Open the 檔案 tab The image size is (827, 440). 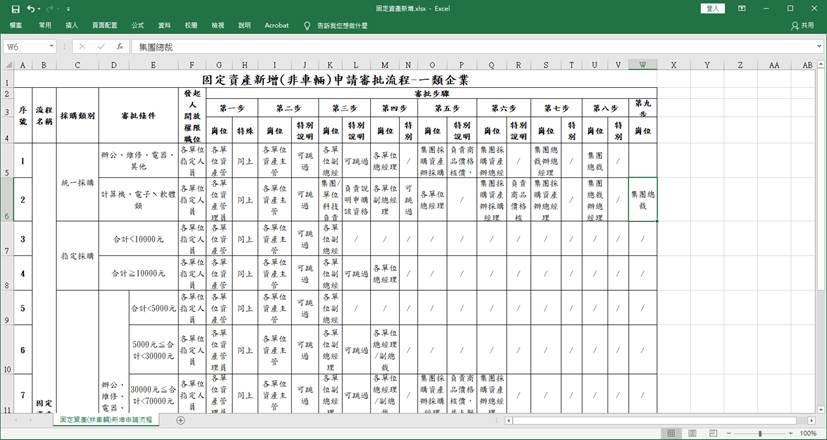coord(16,25)
